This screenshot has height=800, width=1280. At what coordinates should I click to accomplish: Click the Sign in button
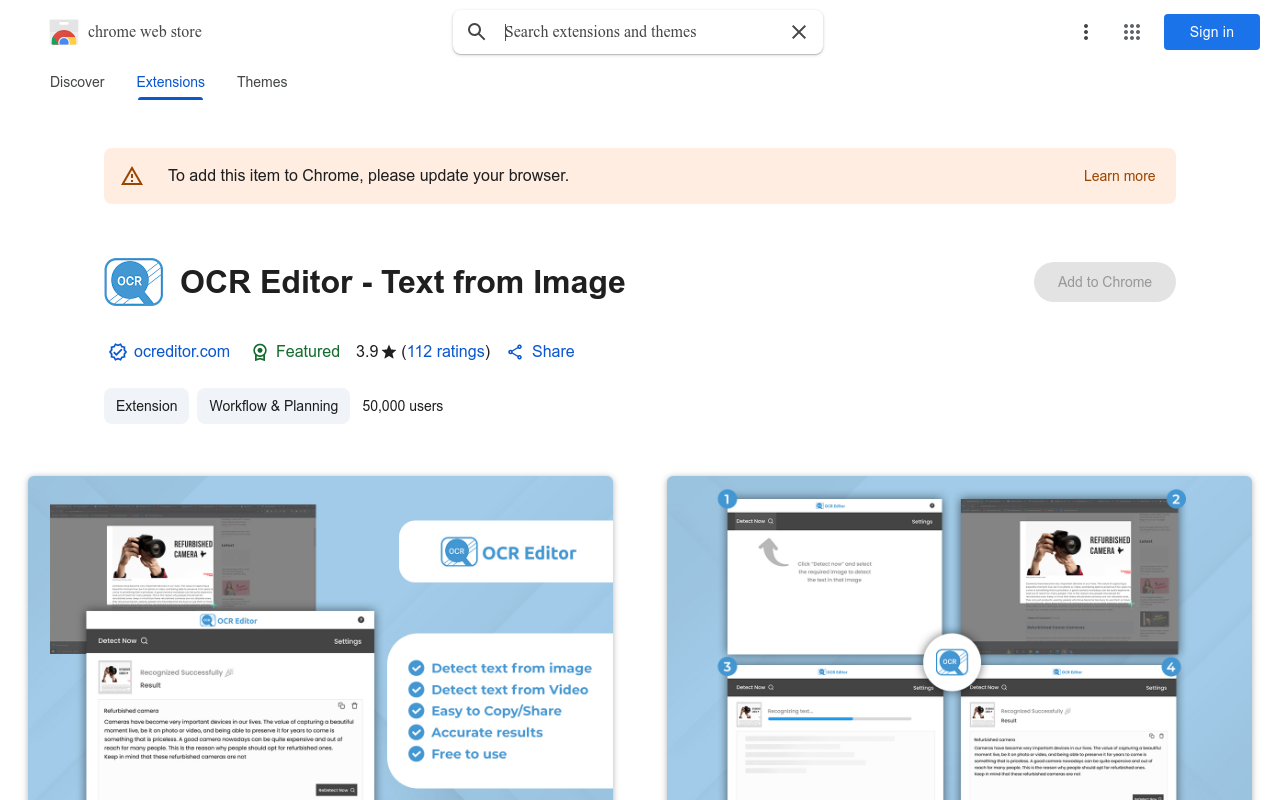tap(1212, 32)
